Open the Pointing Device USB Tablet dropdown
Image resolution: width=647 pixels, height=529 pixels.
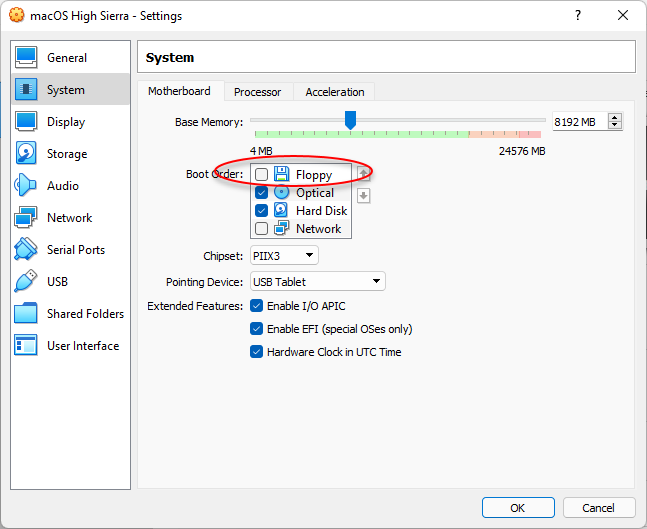point(317,281)
